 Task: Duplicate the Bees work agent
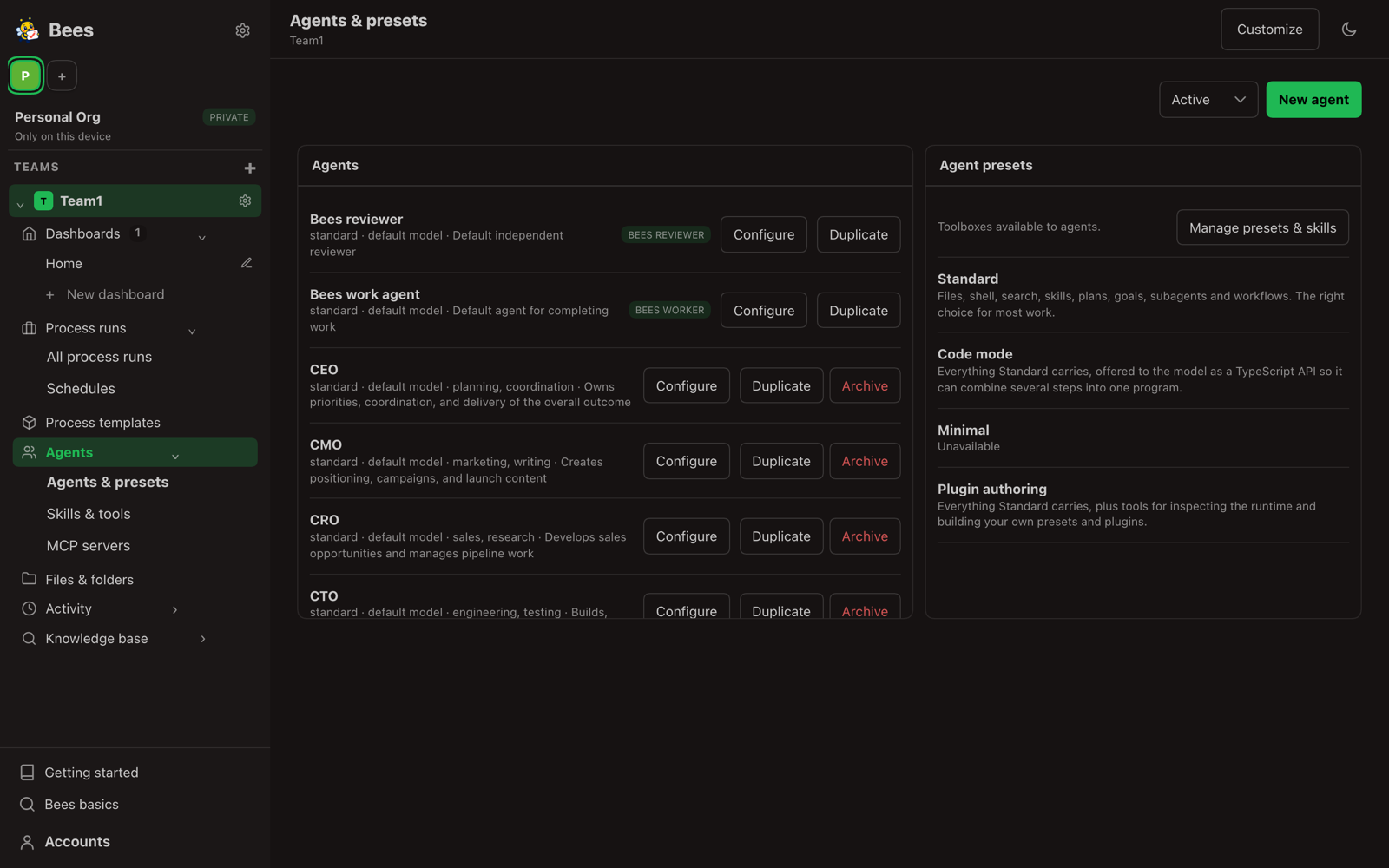859,310
